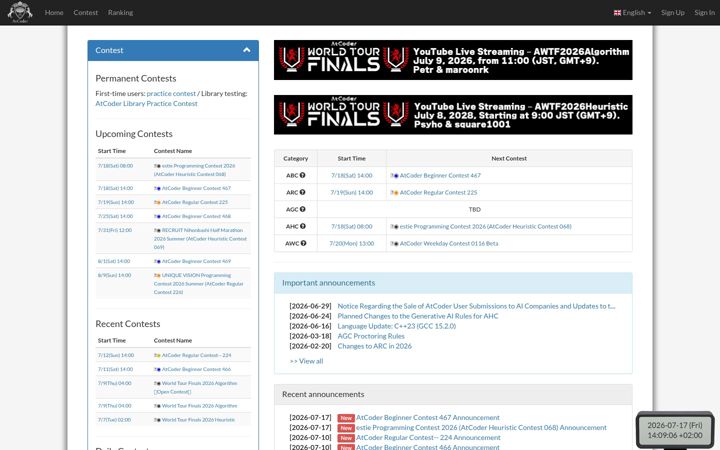This screenshot has height=450, width=720.
Task: Go to the Home menu item
Action: 54,13
